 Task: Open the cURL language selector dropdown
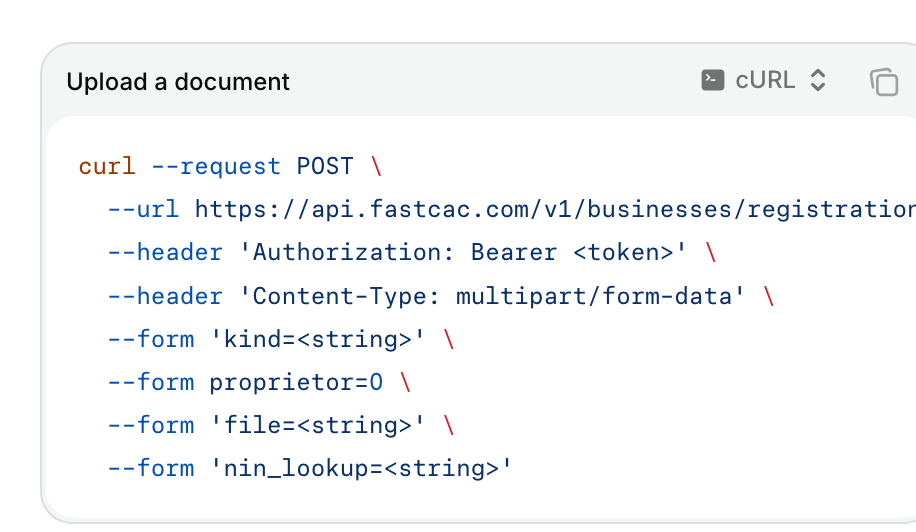(764, 81)
